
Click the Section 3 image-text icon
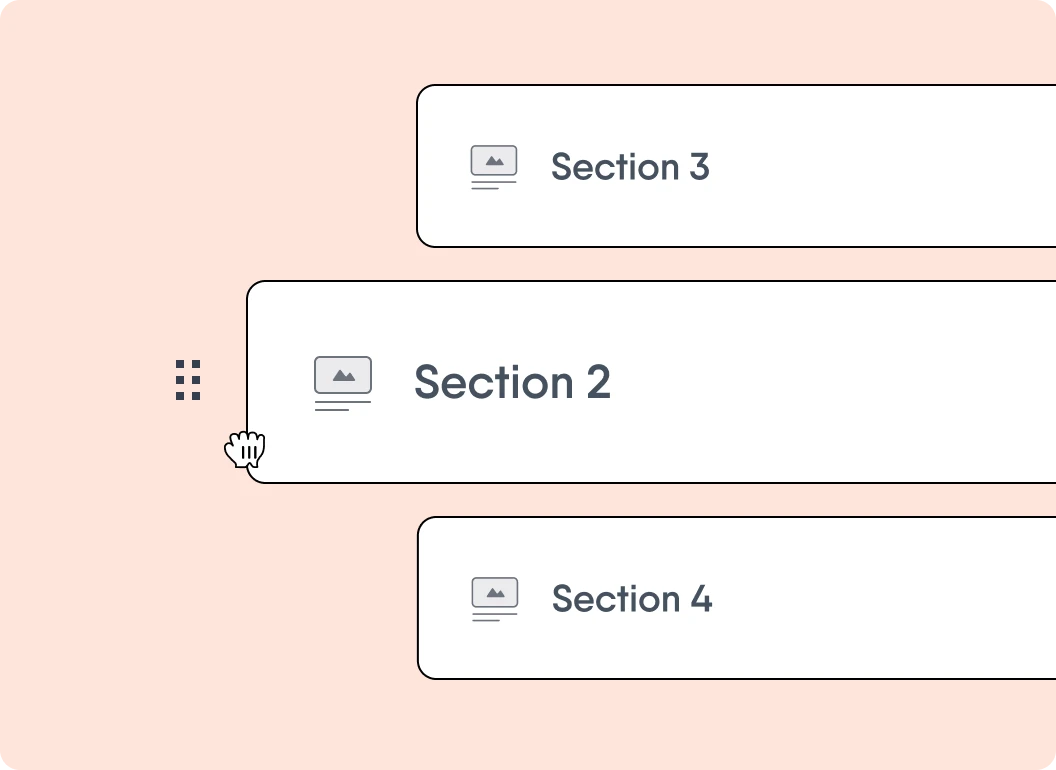click(494, 167)
